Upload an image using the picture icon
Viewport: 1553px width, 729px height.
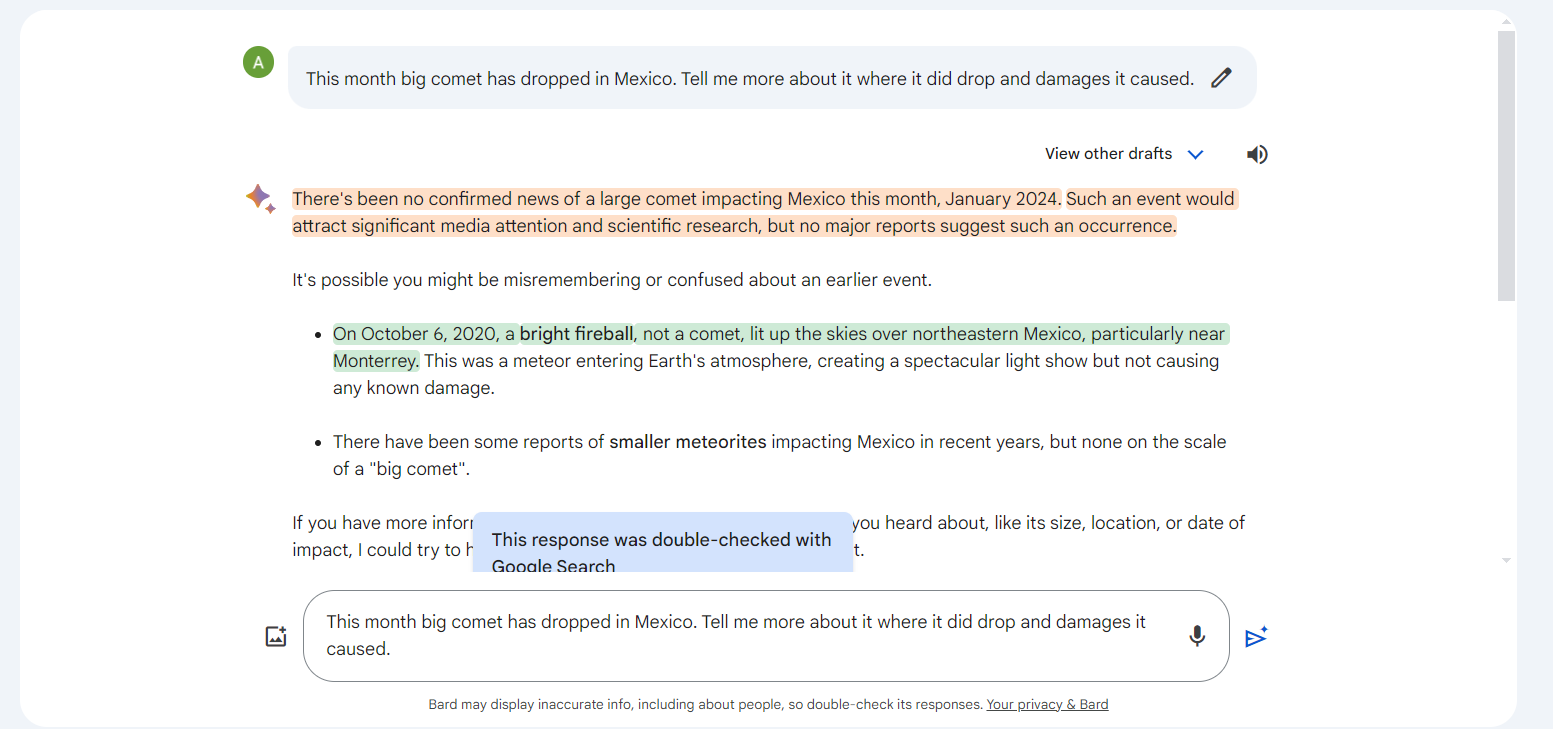click(x=276, y=636)
